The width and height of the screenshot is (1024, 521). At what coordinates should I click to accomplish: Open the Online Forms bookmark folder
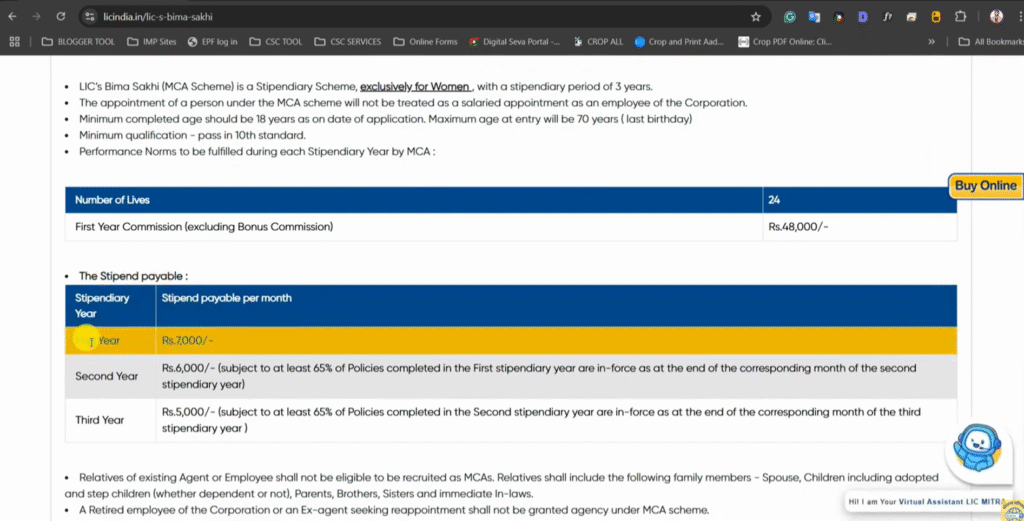(x=426, y=42)
